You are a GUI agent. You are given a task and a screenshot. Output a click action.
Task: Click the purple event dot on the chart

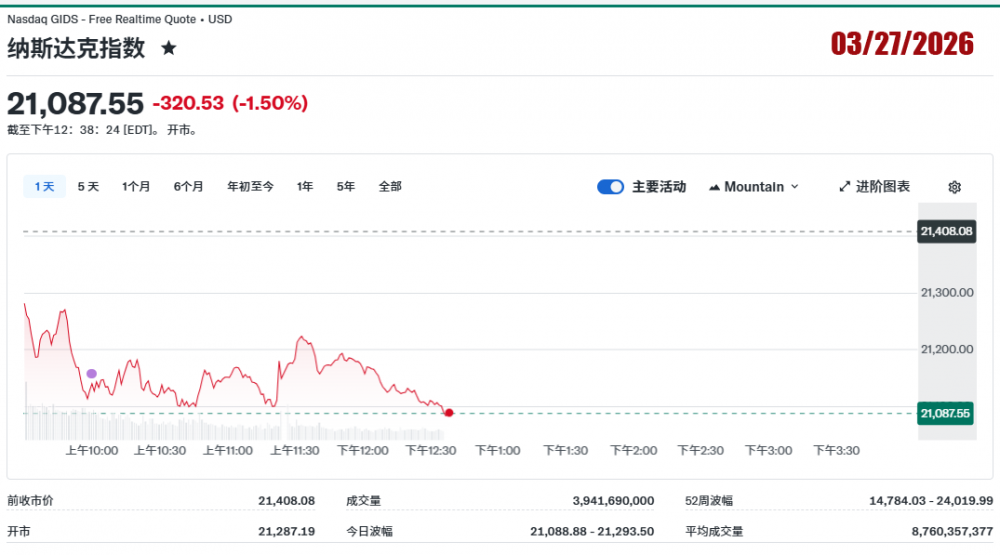tap(92, 374)
